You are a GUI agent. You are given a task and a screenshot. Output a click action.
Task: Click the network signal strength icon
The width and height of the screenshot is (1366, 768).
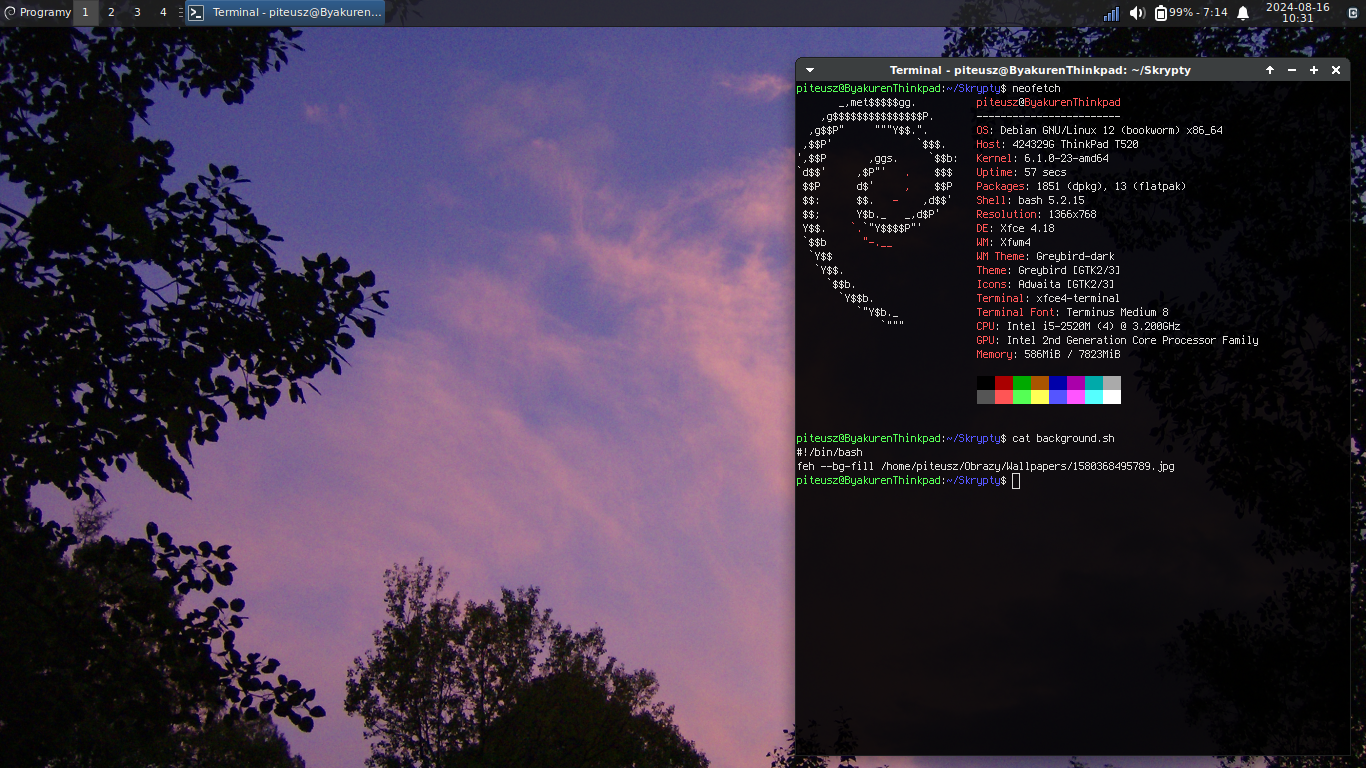(1111, 13)
